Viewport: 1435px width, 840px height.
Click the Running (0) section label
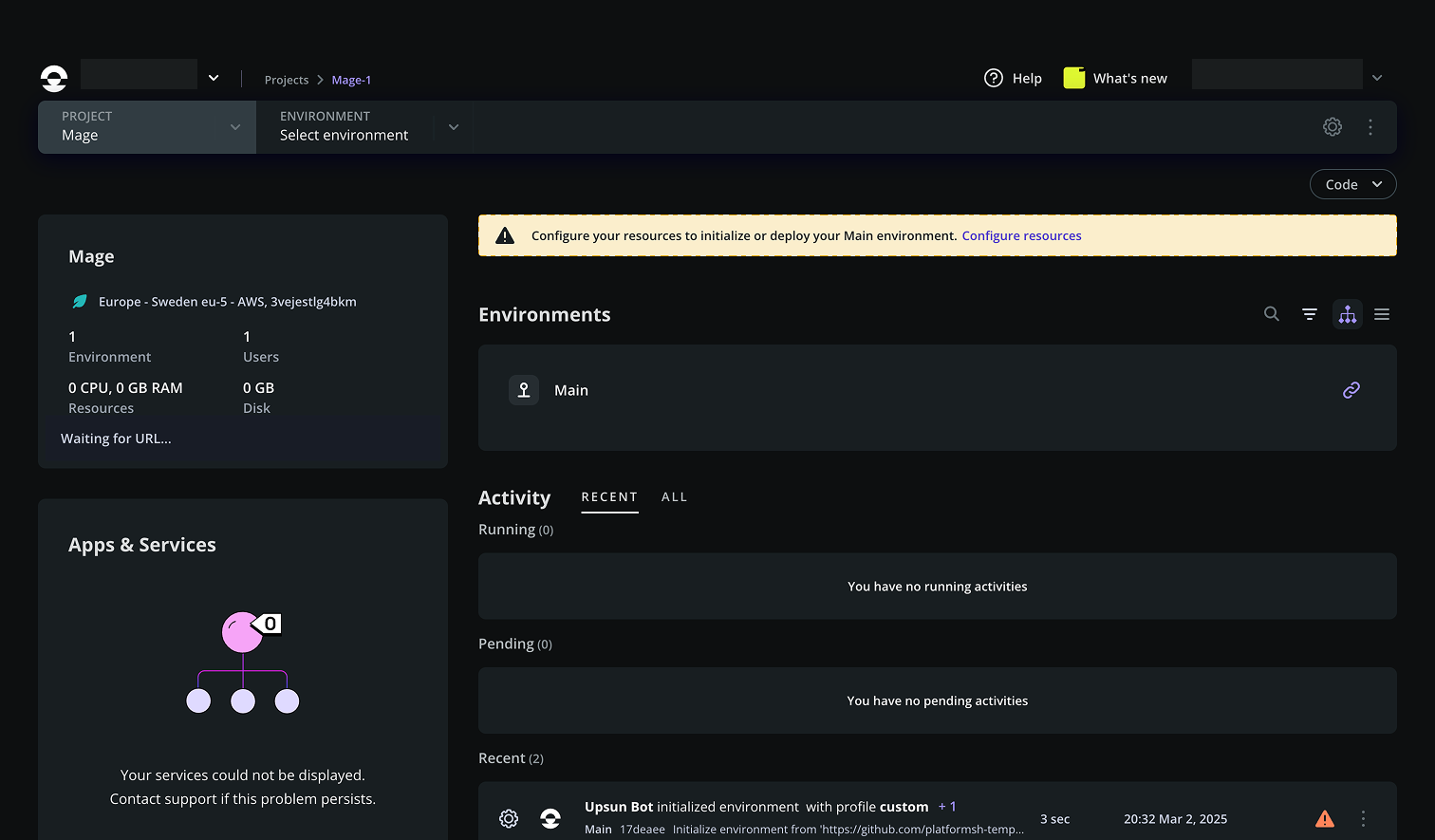coord(515,530)
